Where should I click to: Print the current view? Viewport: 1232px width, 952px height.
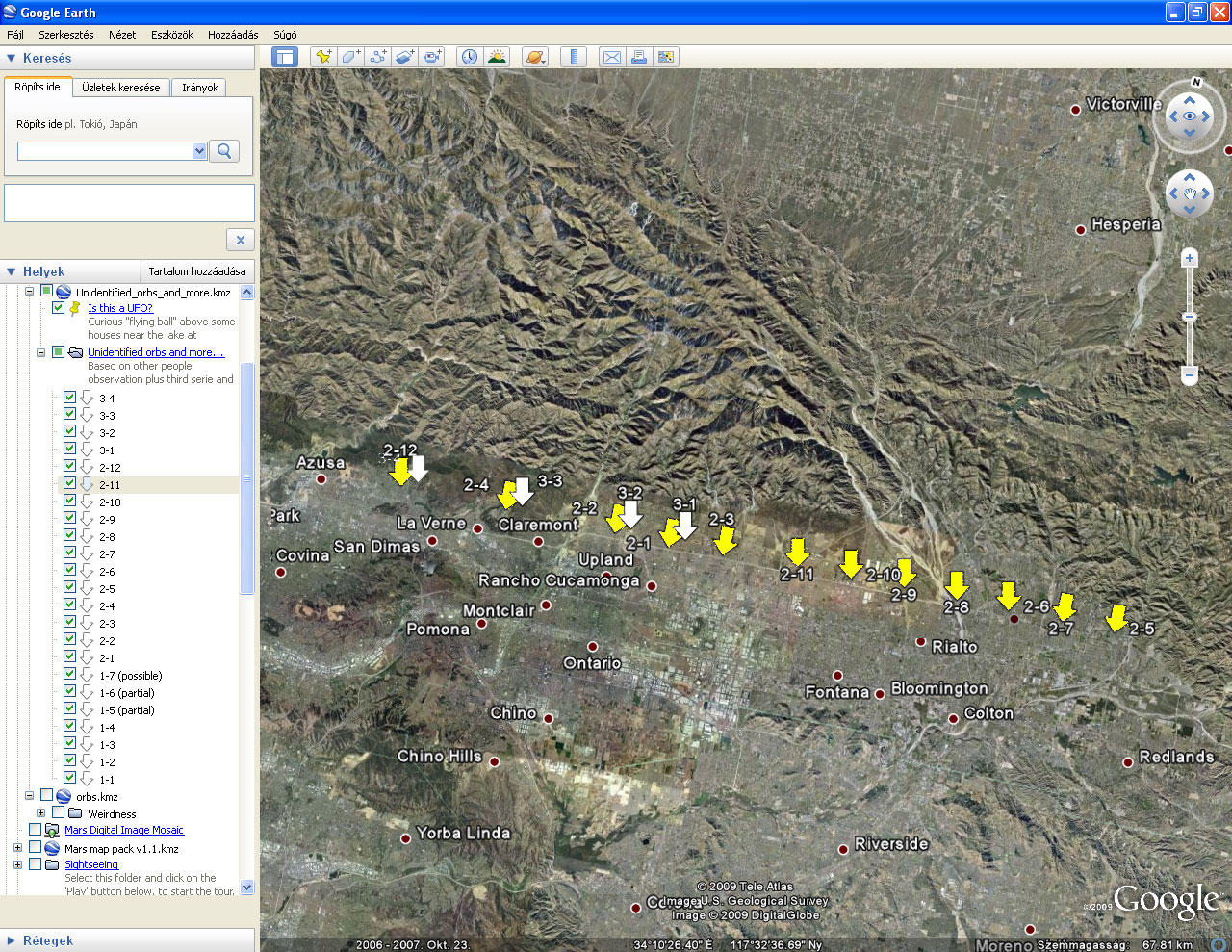[x=638, y=57]
